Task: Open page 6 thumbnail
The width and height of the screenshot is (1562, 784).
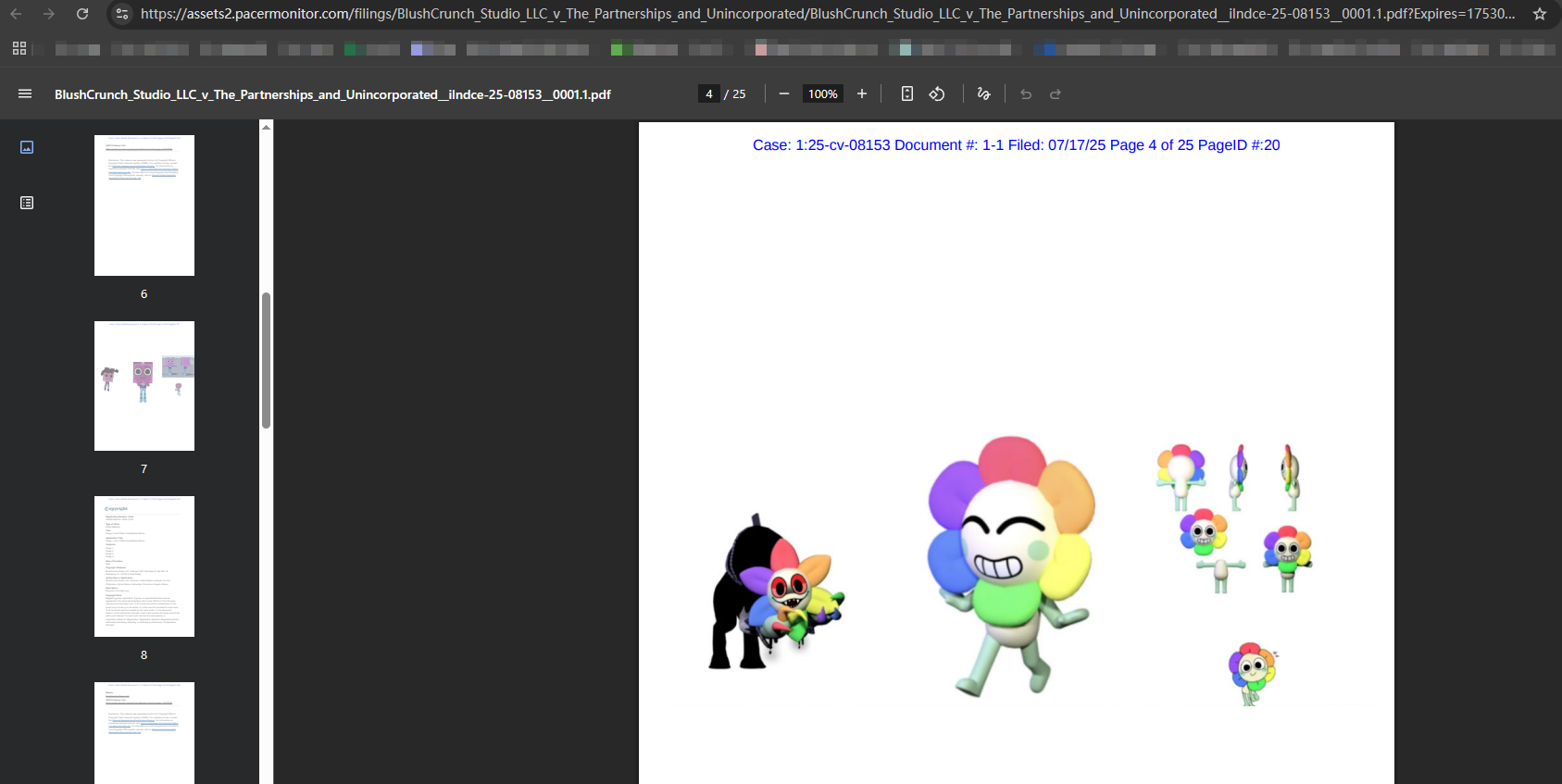Action: coord(144,205)
